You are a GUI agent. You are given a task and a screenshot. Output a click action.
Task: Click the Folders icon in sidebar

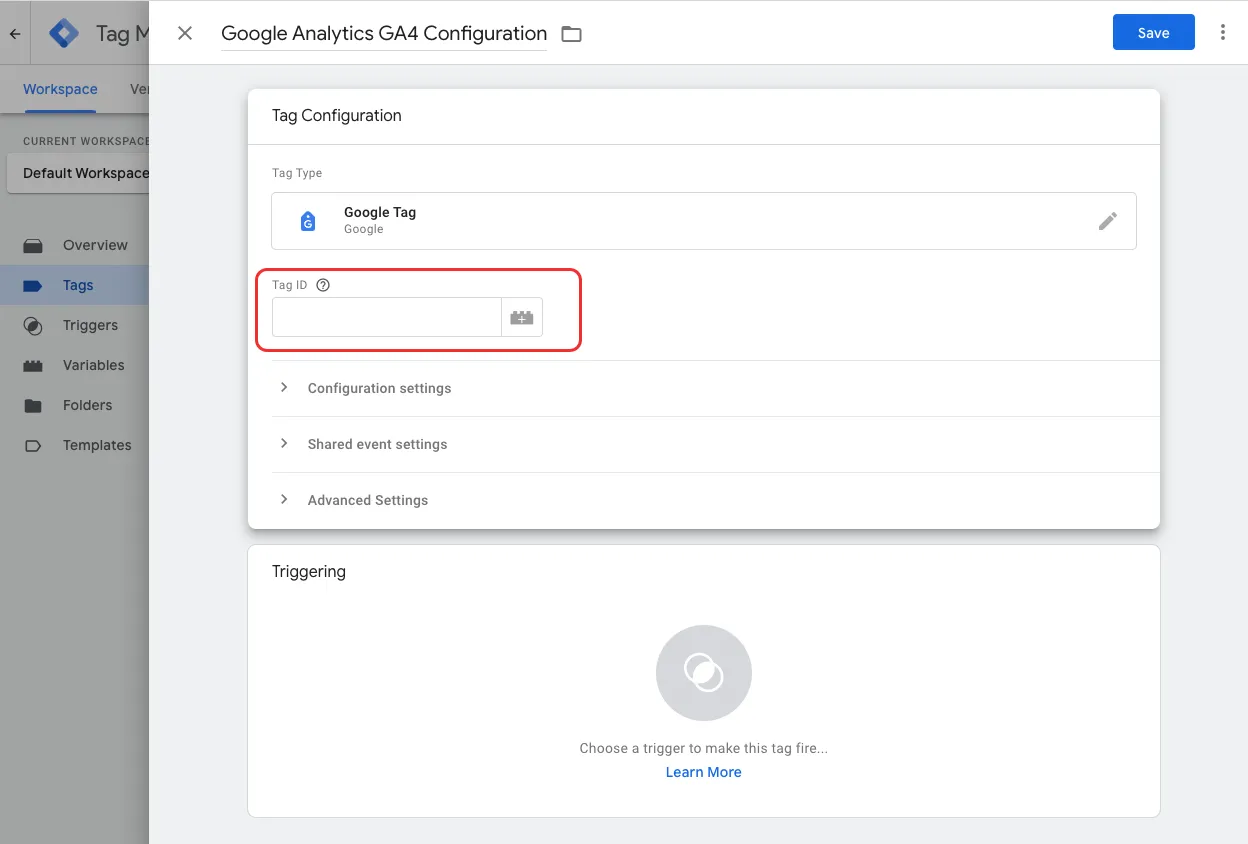[33, 405]
